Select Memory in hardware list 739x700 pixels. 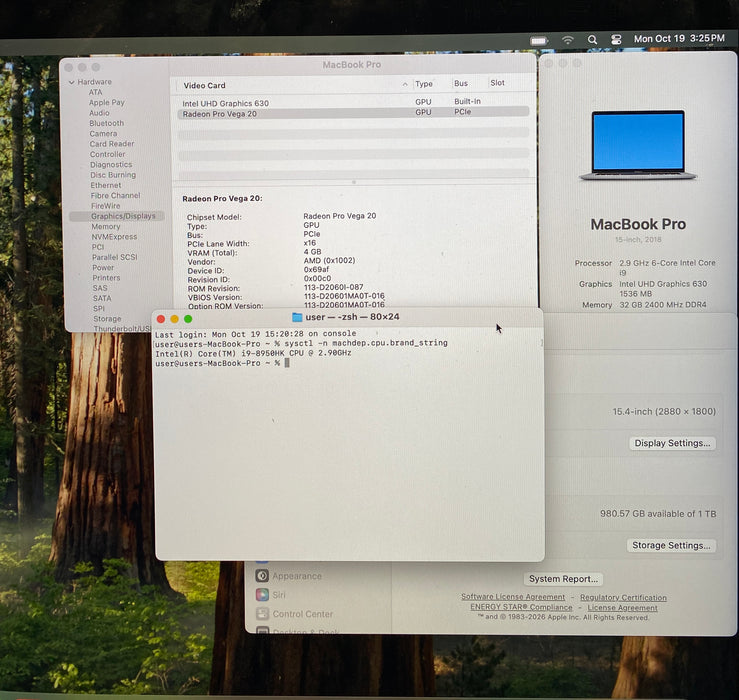106,226
